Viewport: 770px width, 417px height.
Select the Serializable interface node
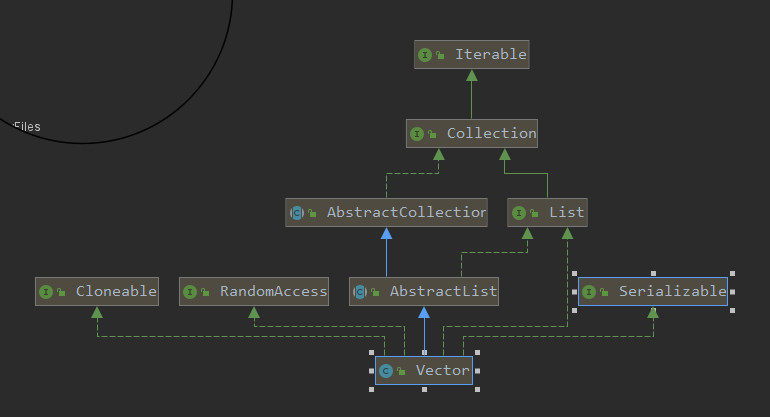[x=653, y=292]
